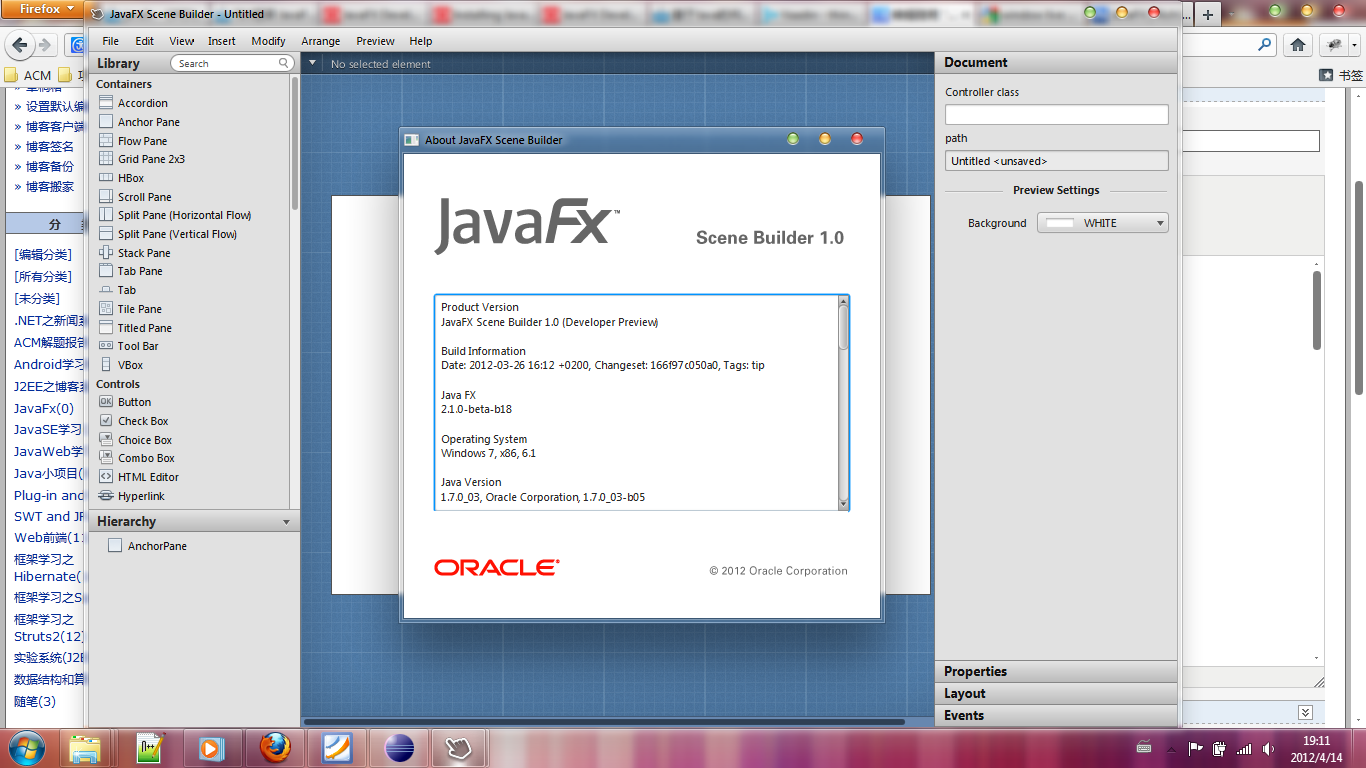Close the About JavaFX Scene Builder dialog
The width and height of the screenshot is (1366, 768).
[857, 139]
